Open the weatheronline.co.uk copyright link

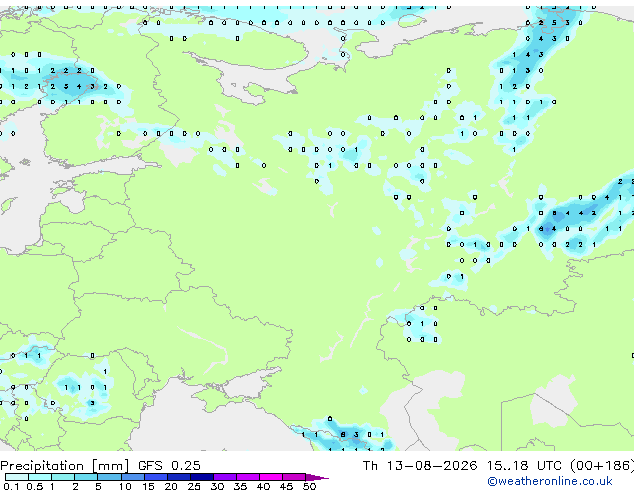click(550, 481)
